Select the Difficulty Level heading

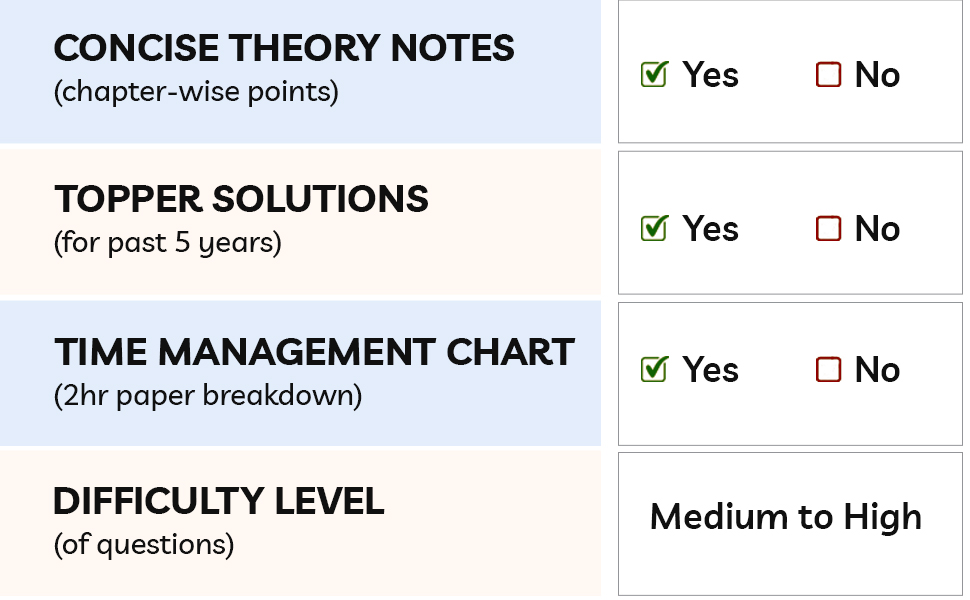coord(218,501)
